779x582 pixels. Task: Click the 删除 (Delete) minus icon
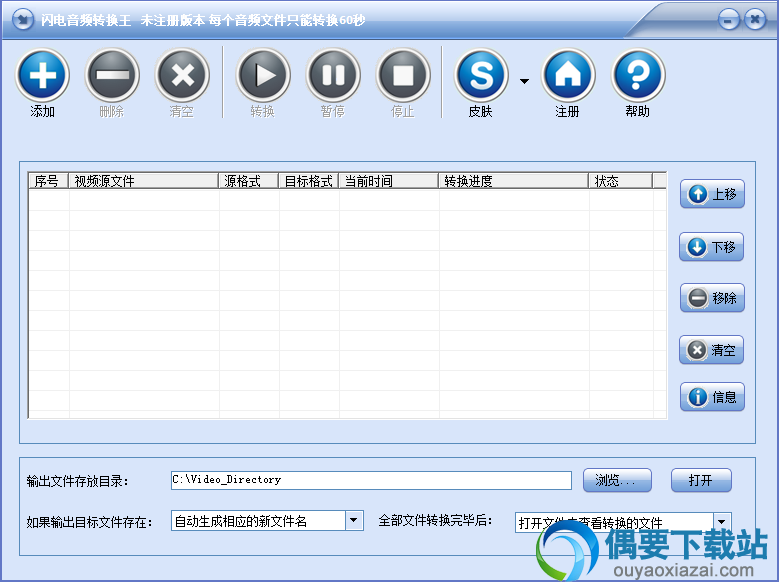click(x=112, y=76)
